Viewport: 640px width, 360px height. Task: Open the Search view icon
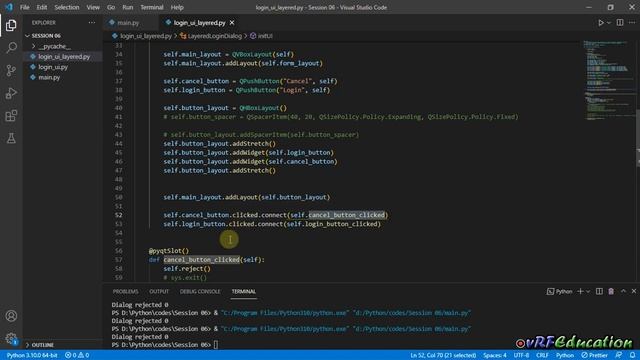pyautogui.click(x=11, y=48)
